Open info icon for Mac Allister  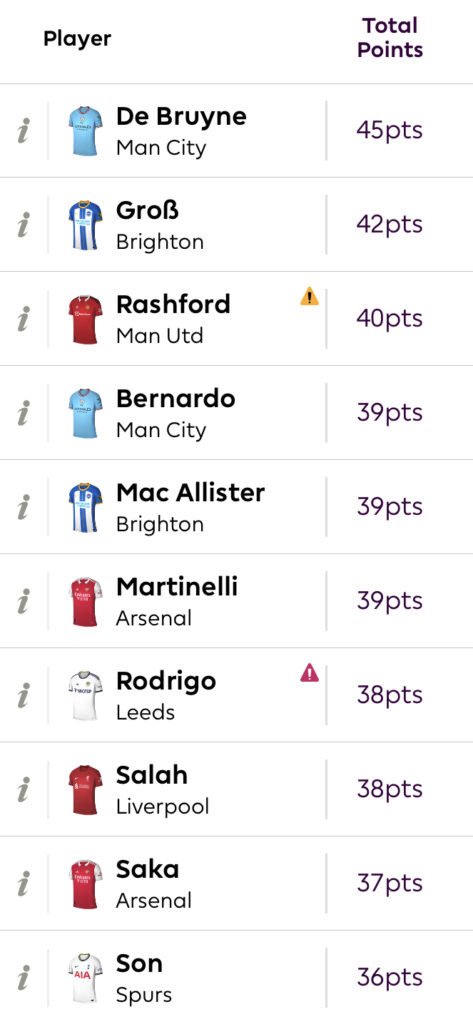24,507
